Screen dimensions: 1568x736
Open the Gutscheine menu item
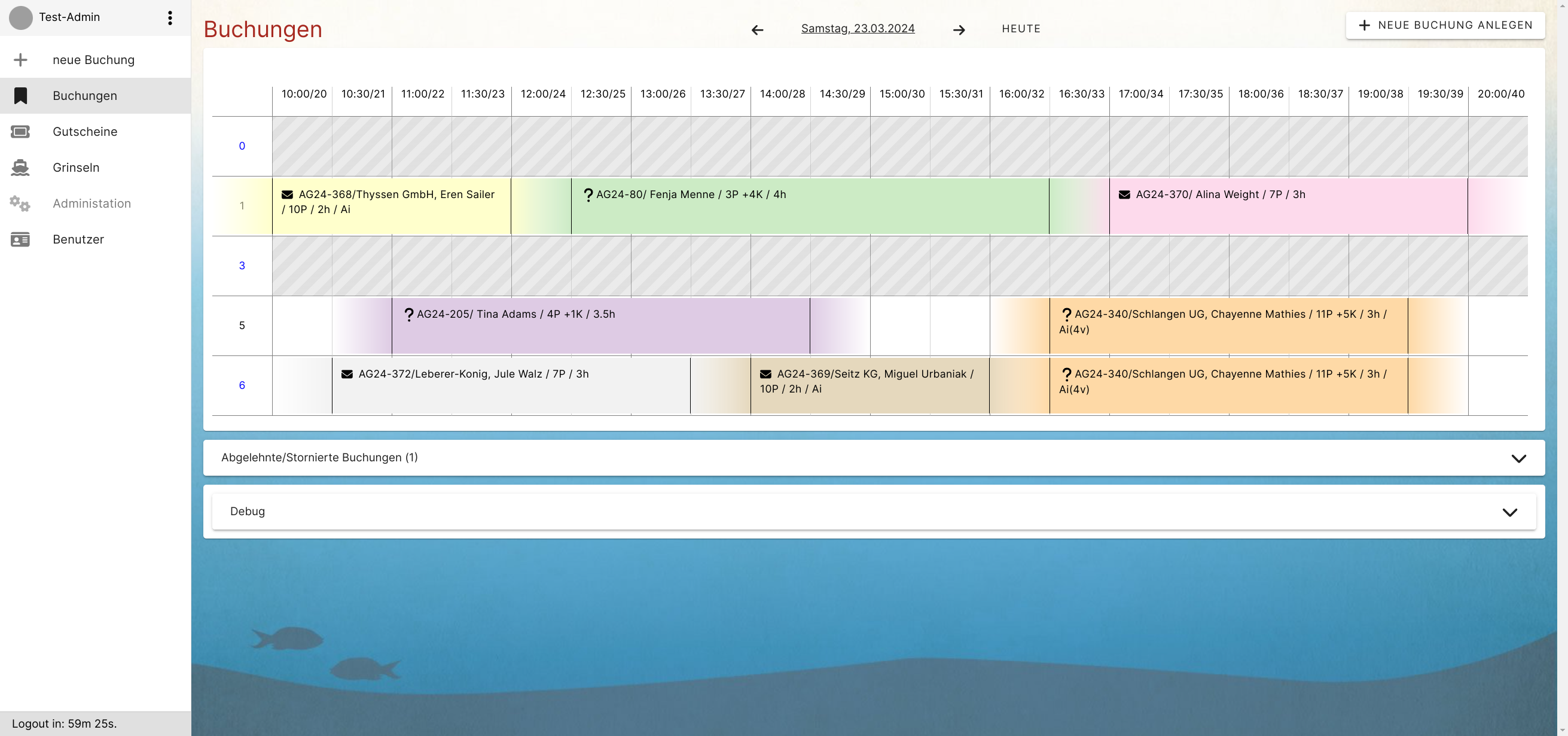(x=85, y=132)
